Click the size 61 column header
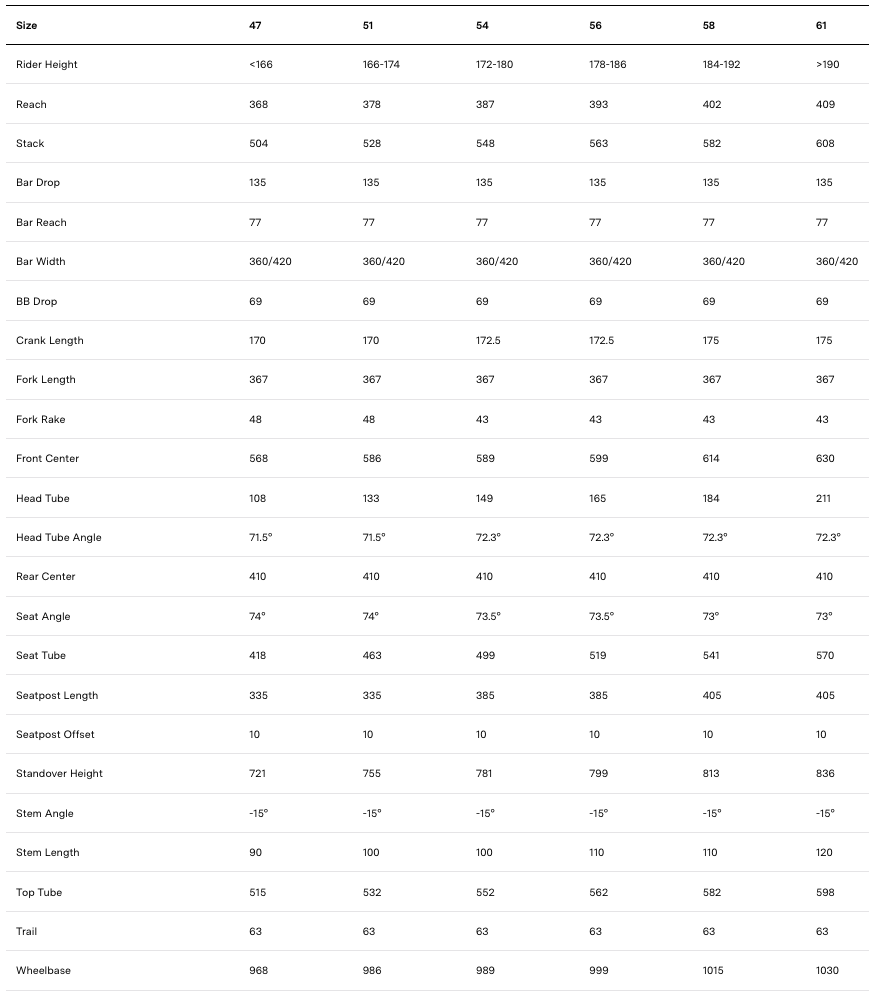The image size is (869, 997). pos(822,25)
